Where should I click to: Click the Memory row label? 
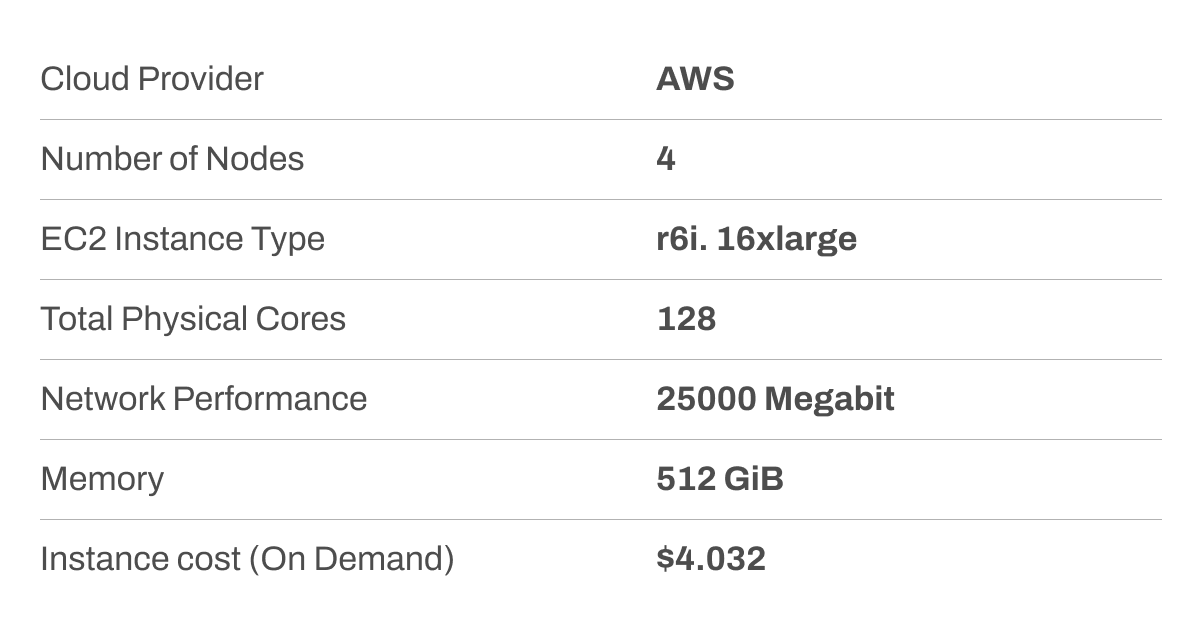[x=102, y=479]
